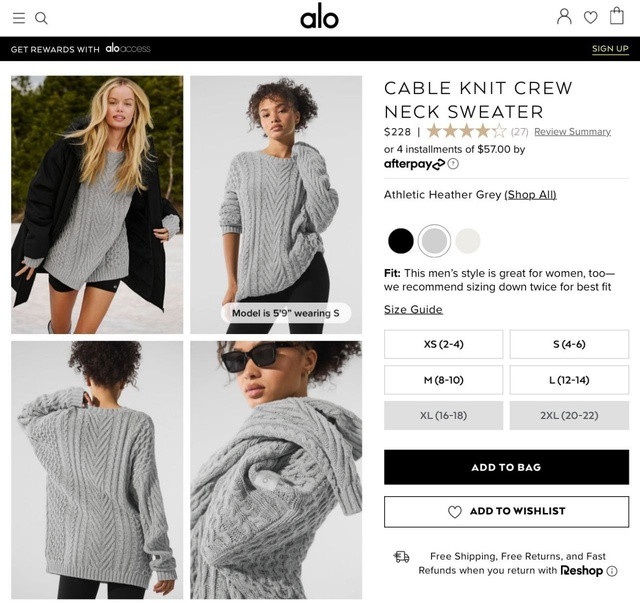Add the sweater to bag
This screenshot has width=640, height=603.
coord(506,467)
